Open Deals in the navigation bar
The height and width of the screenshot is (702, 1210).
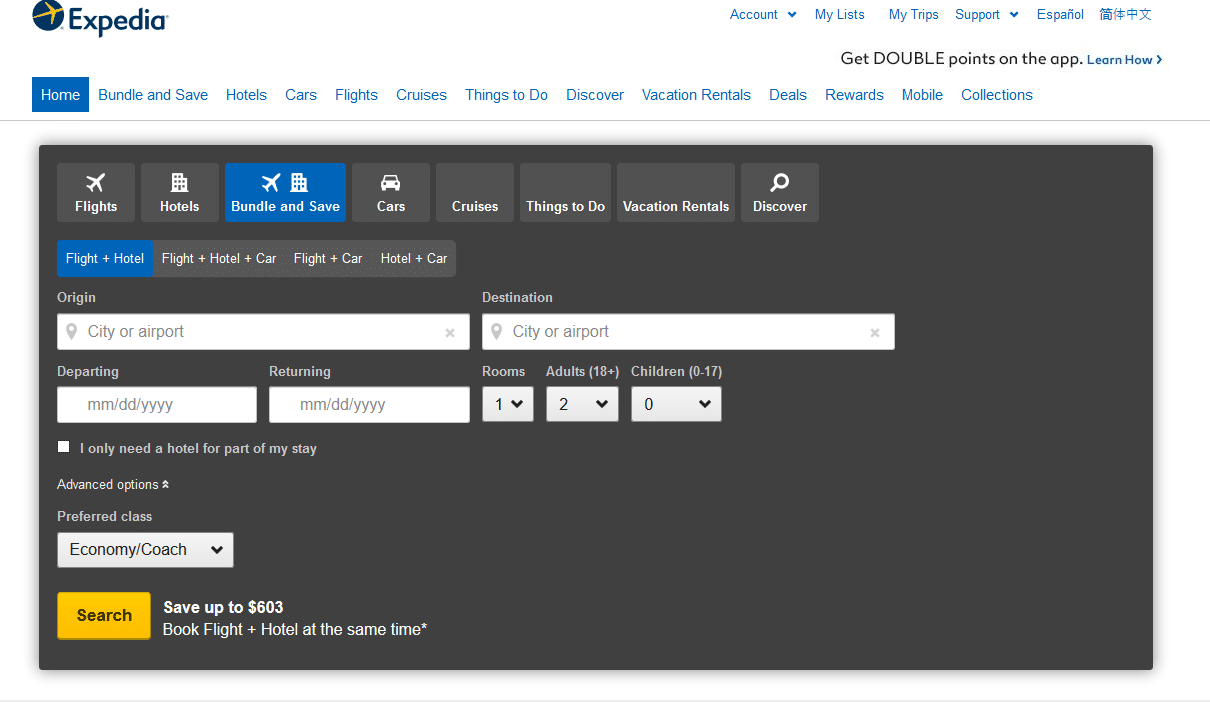(x=788, y=95)
